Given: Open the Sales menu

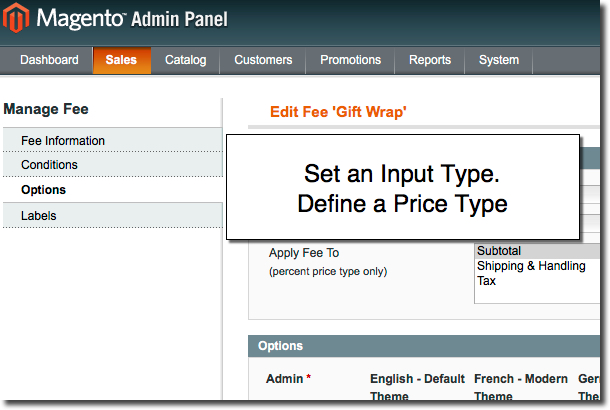Looking at the screenshot, I should pyautogui.click(x=121, y=60).
